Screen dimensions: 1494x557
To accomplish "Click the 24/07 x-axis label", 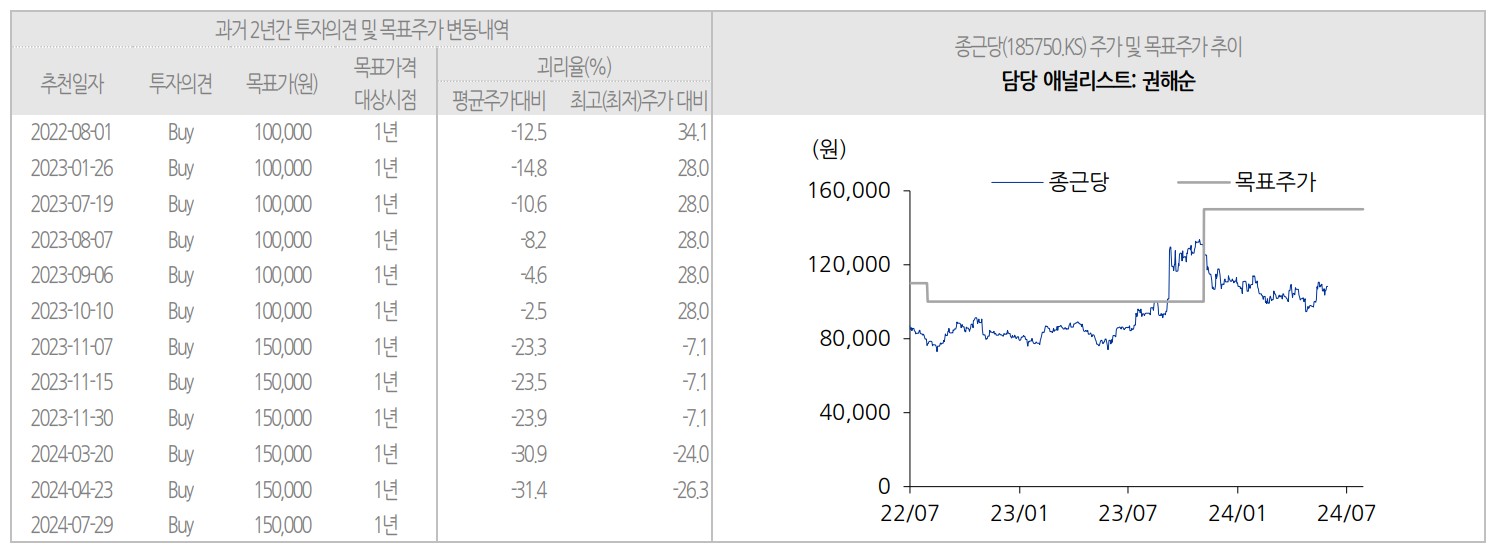I will pyautogui.click(x=1346, y=513).
